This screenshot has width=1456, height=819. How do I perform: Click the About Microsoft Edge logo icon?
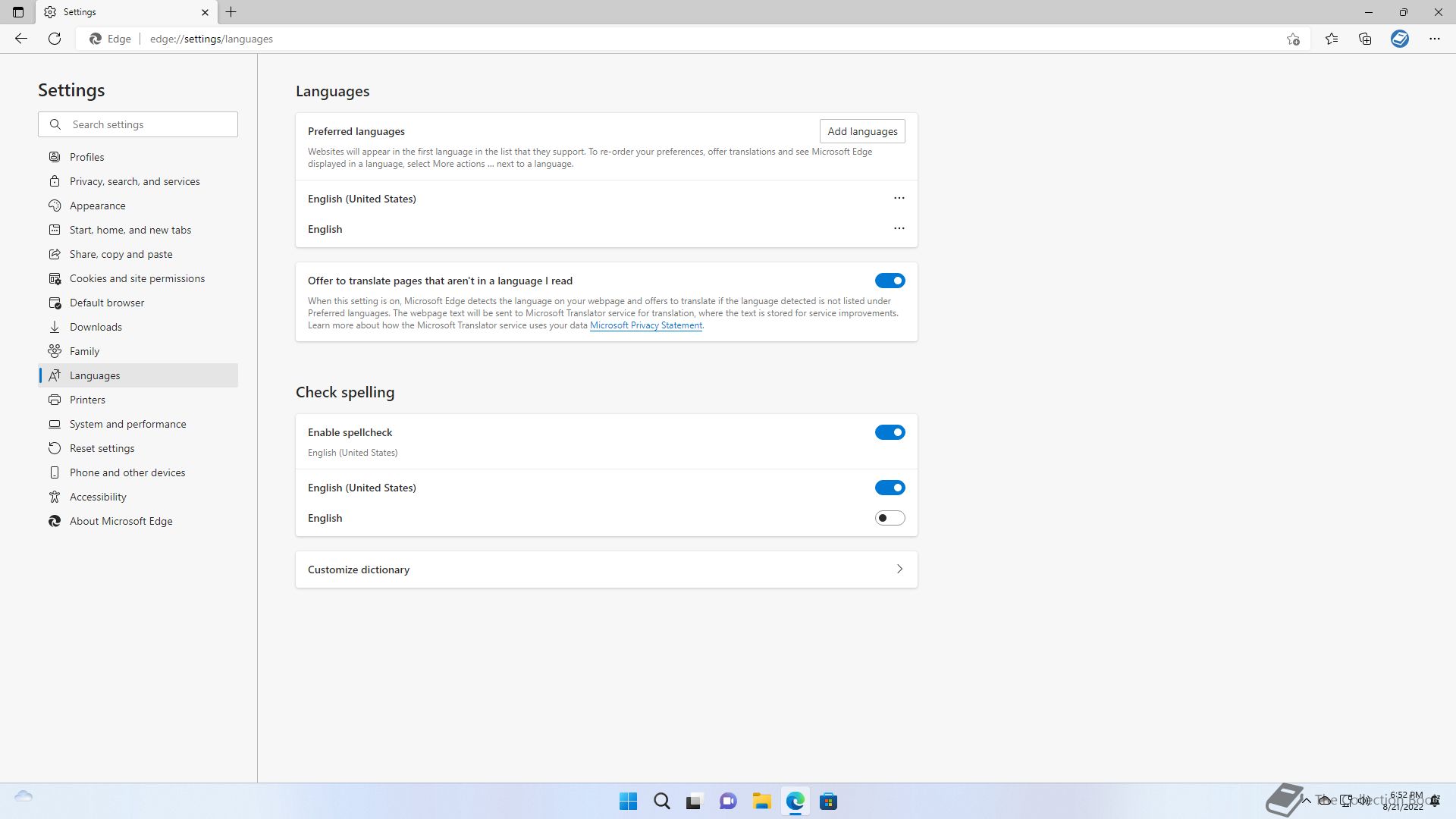[55, 521]
